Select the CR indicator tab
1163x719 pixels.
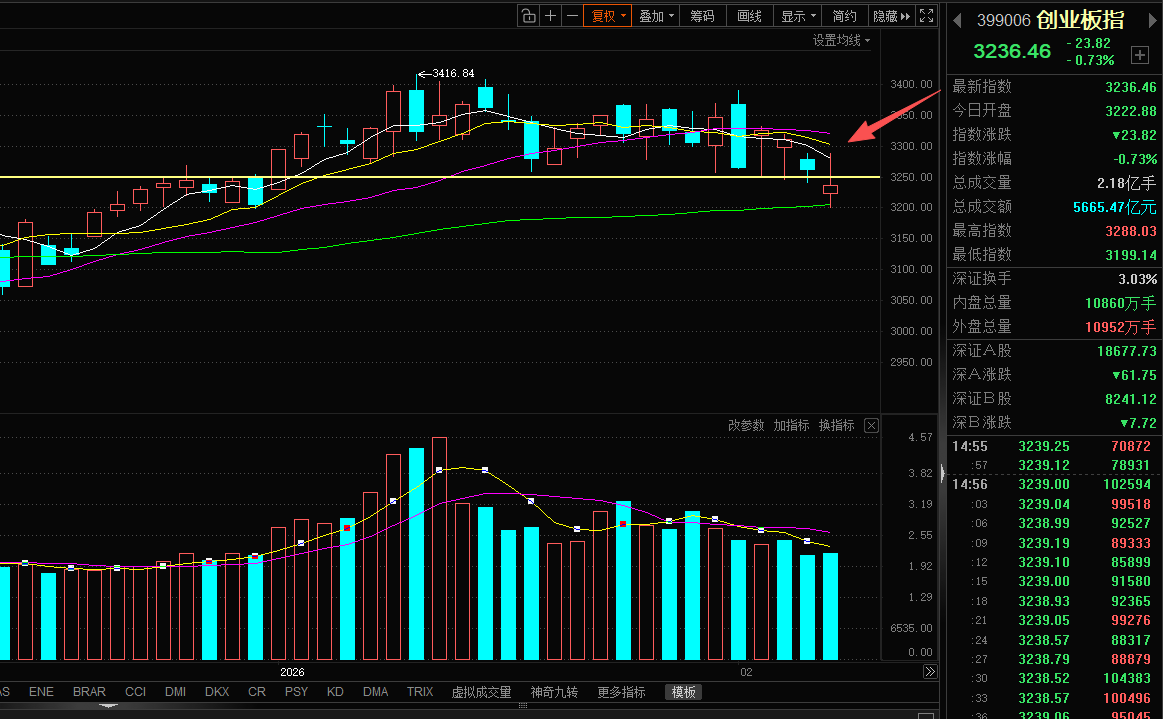coord(257,692)
